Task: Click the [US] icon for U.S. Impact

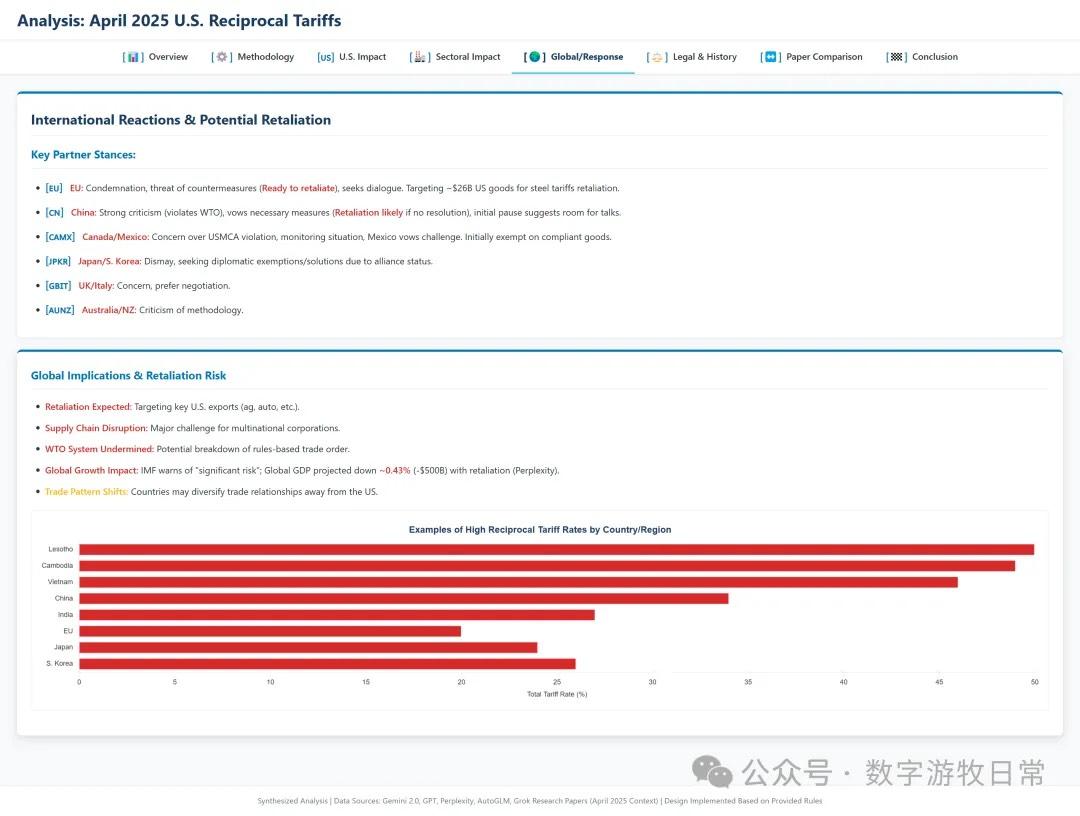Action: click(326, 57)
